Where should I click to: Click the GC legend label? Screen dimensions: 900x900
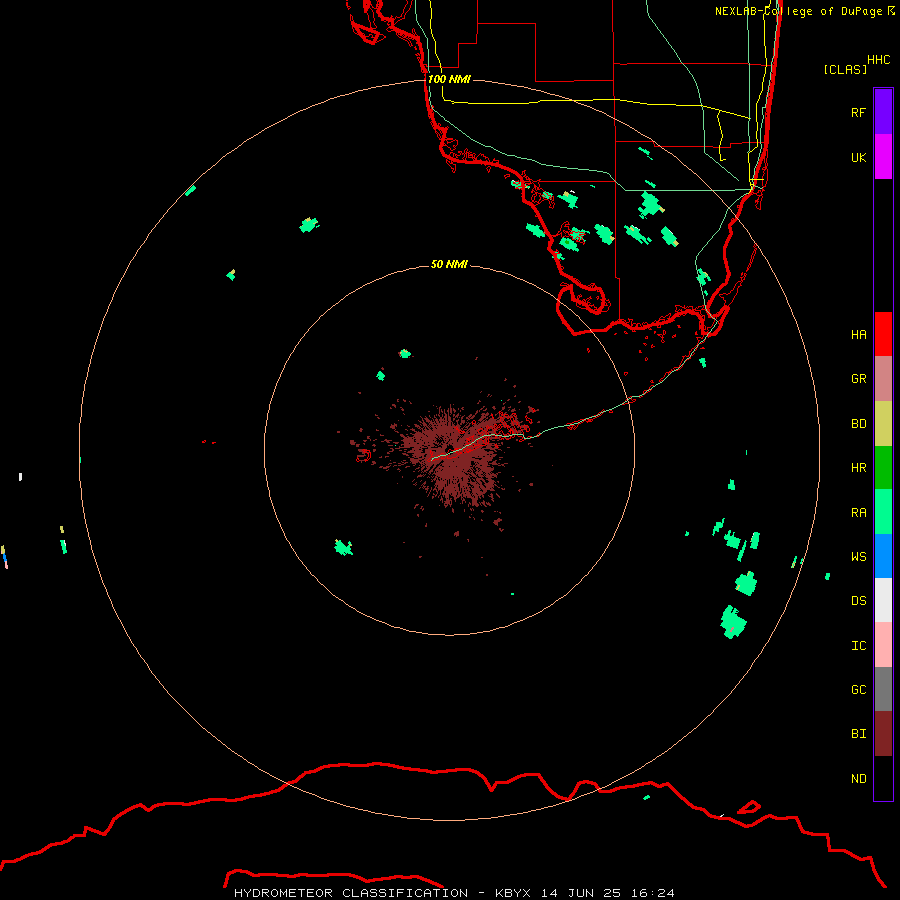pos(858,689)
